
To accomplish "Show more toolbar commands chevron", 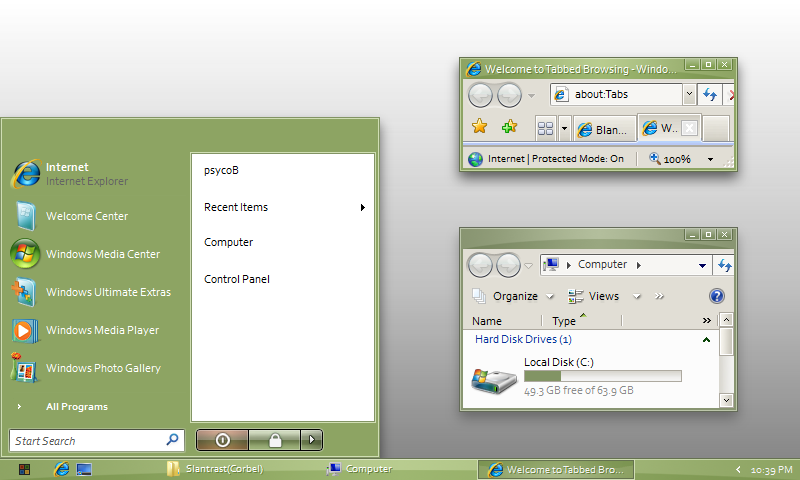I will (659, 296).
